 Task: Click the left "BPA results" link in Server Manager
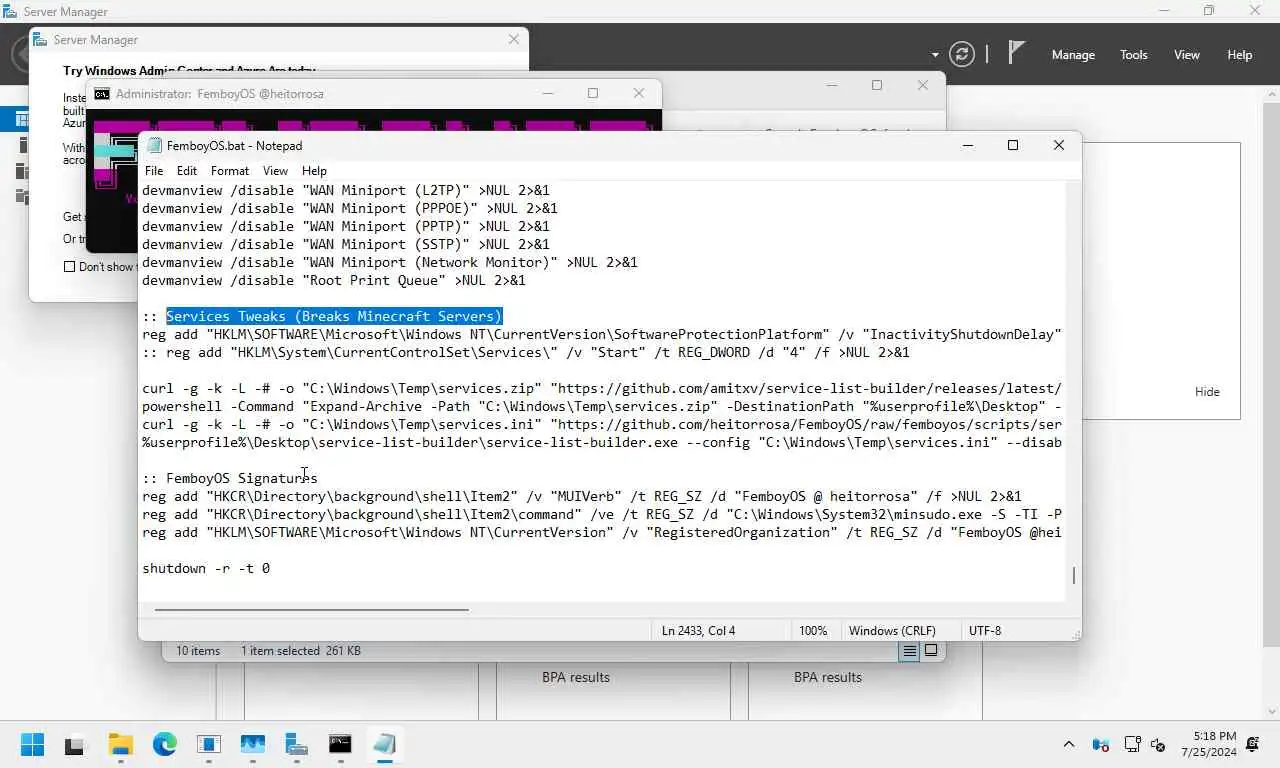click(x=576, y=677)
